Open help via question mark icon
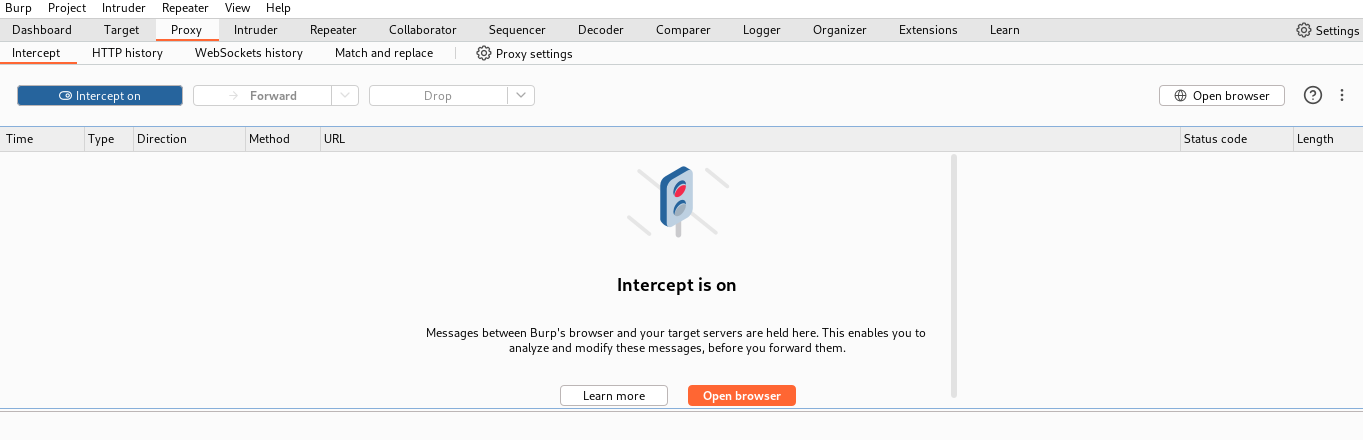The image size is (1363, 440). pyautogui.click(x=1313, y=96)
